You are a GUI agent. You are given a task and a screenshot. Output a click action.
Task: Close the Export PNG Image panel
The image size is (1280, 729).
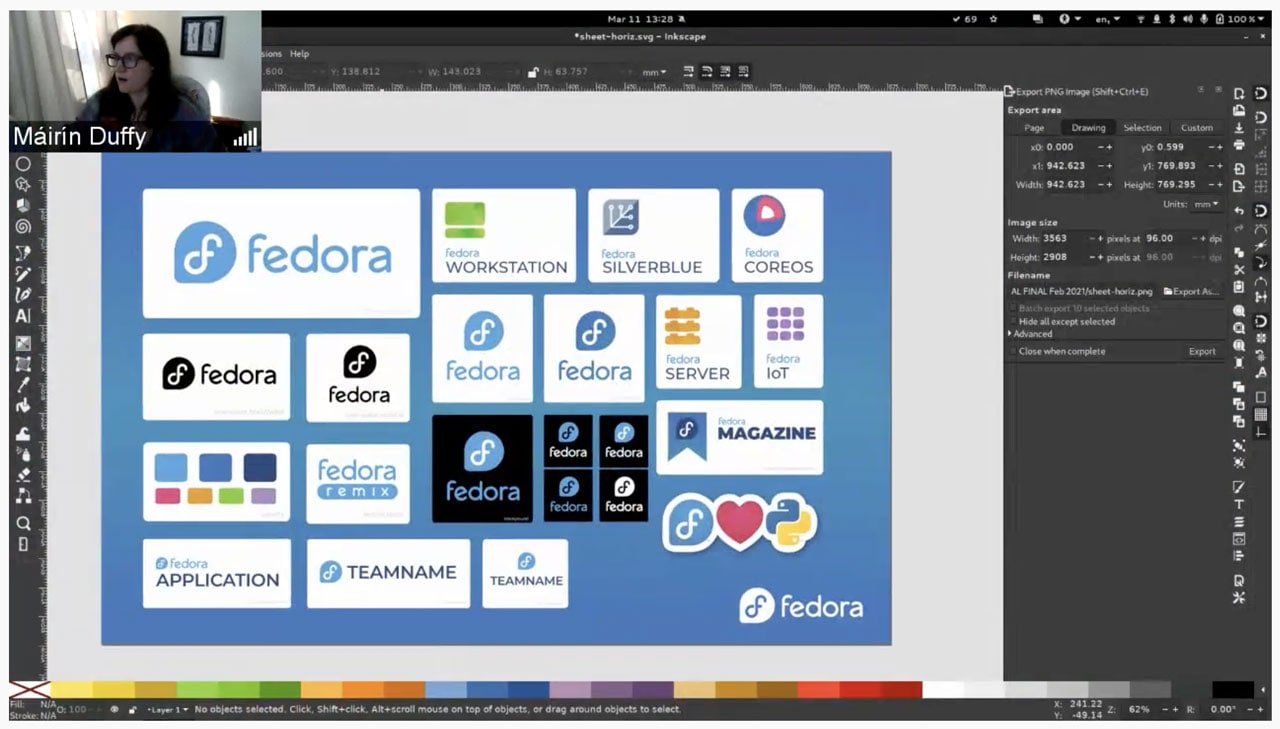1219,90
